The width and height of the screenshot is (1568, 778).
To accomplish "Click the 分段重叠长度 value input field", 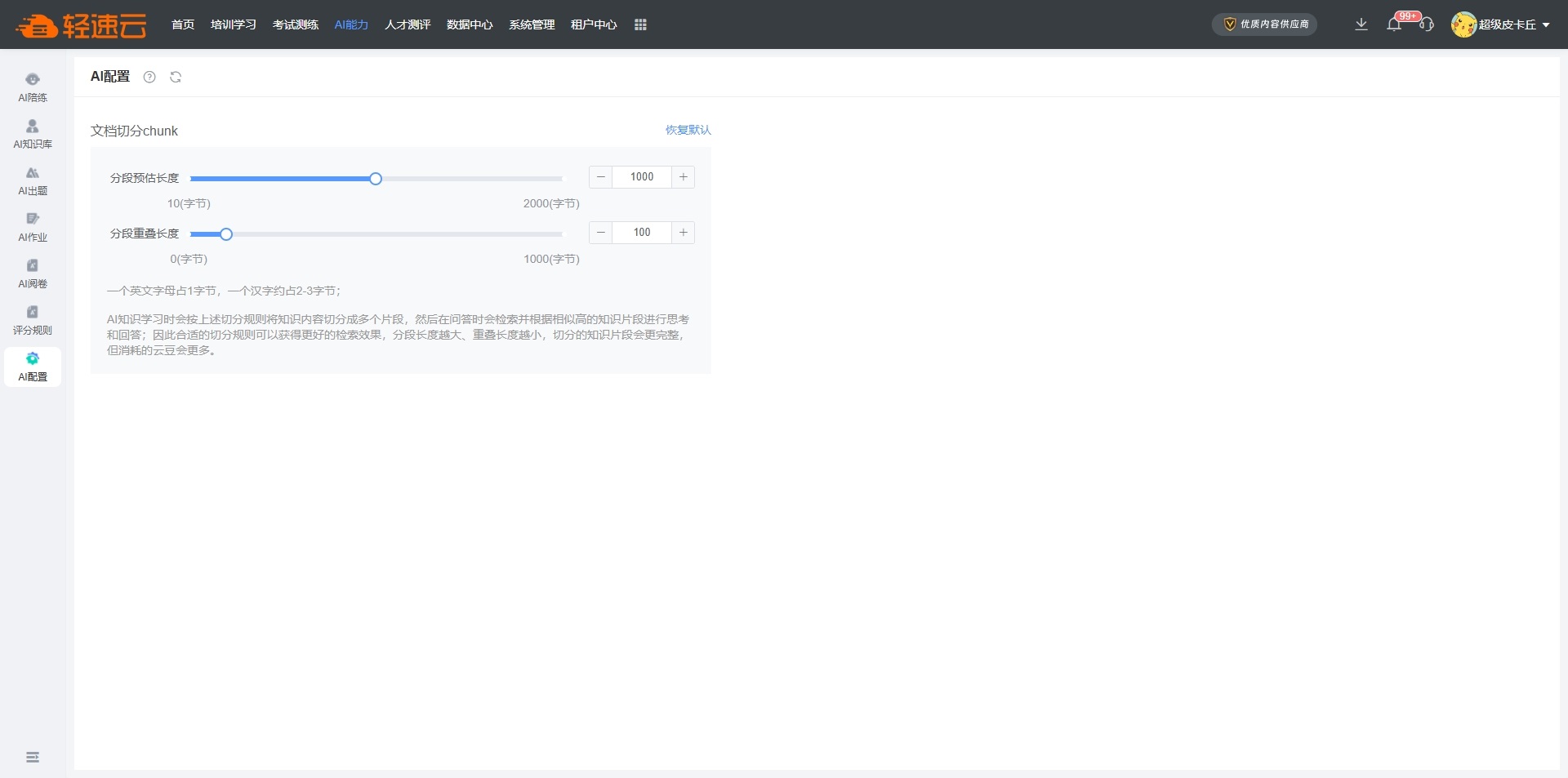I will [x=642, y=233].
